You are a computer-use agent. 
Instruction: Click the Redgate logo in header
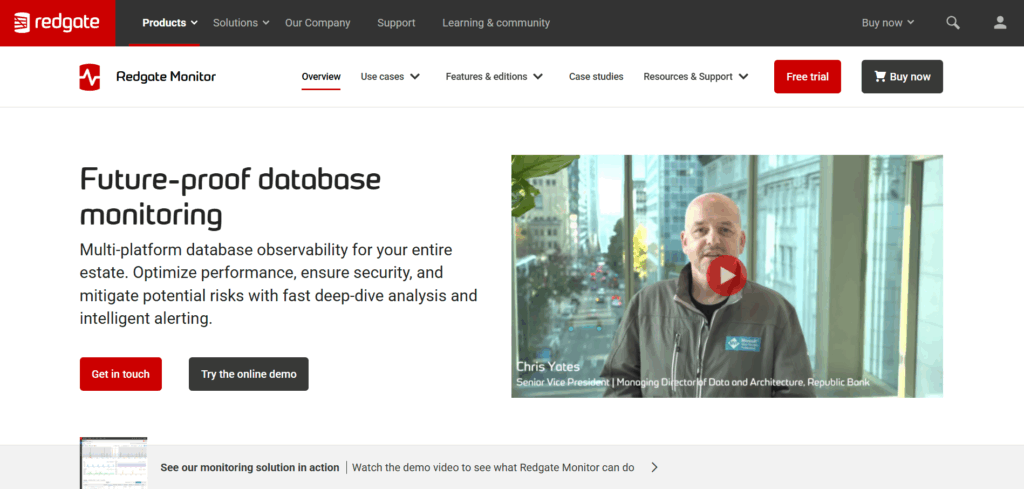pos(57,22)
